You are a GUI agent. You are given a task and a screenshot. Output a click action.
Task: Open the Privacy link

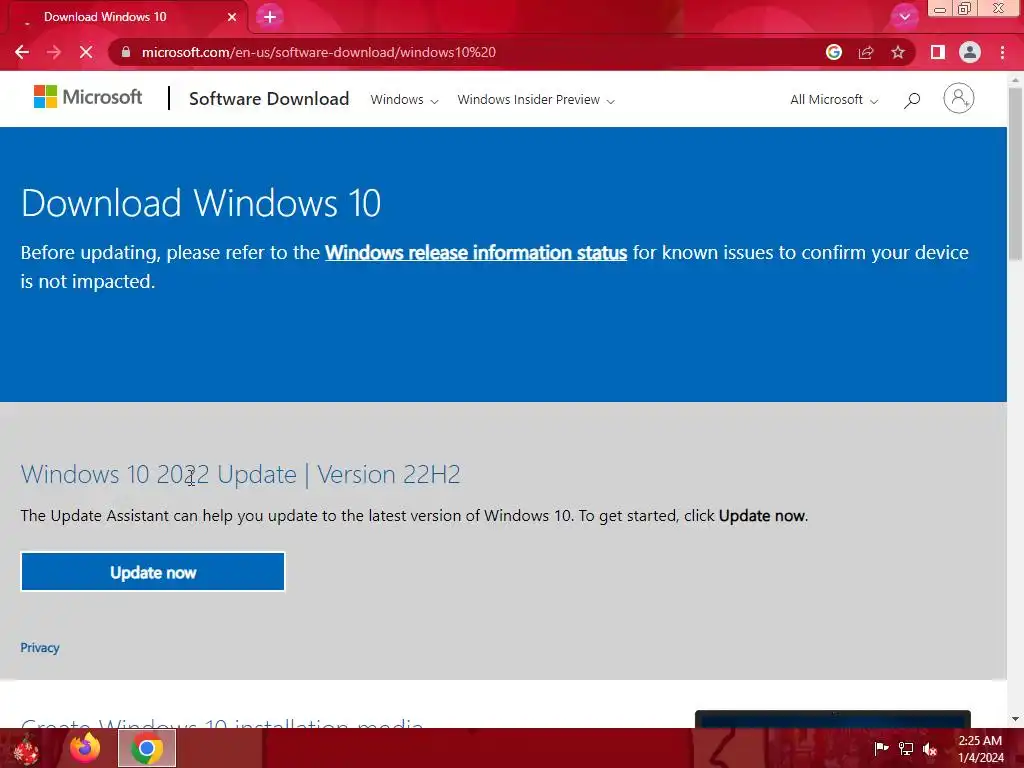click(x=40, y=648)
